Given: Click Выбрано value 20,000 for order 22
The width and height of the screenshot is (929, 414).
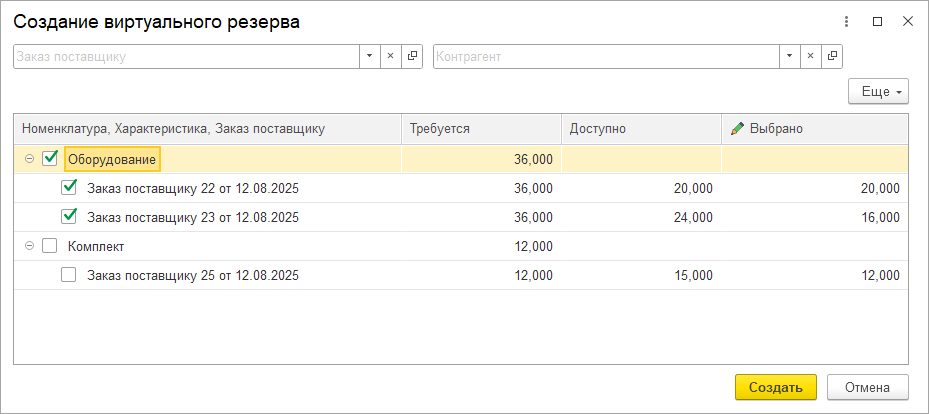Looking at the screenshot, I should pos(880,188).
